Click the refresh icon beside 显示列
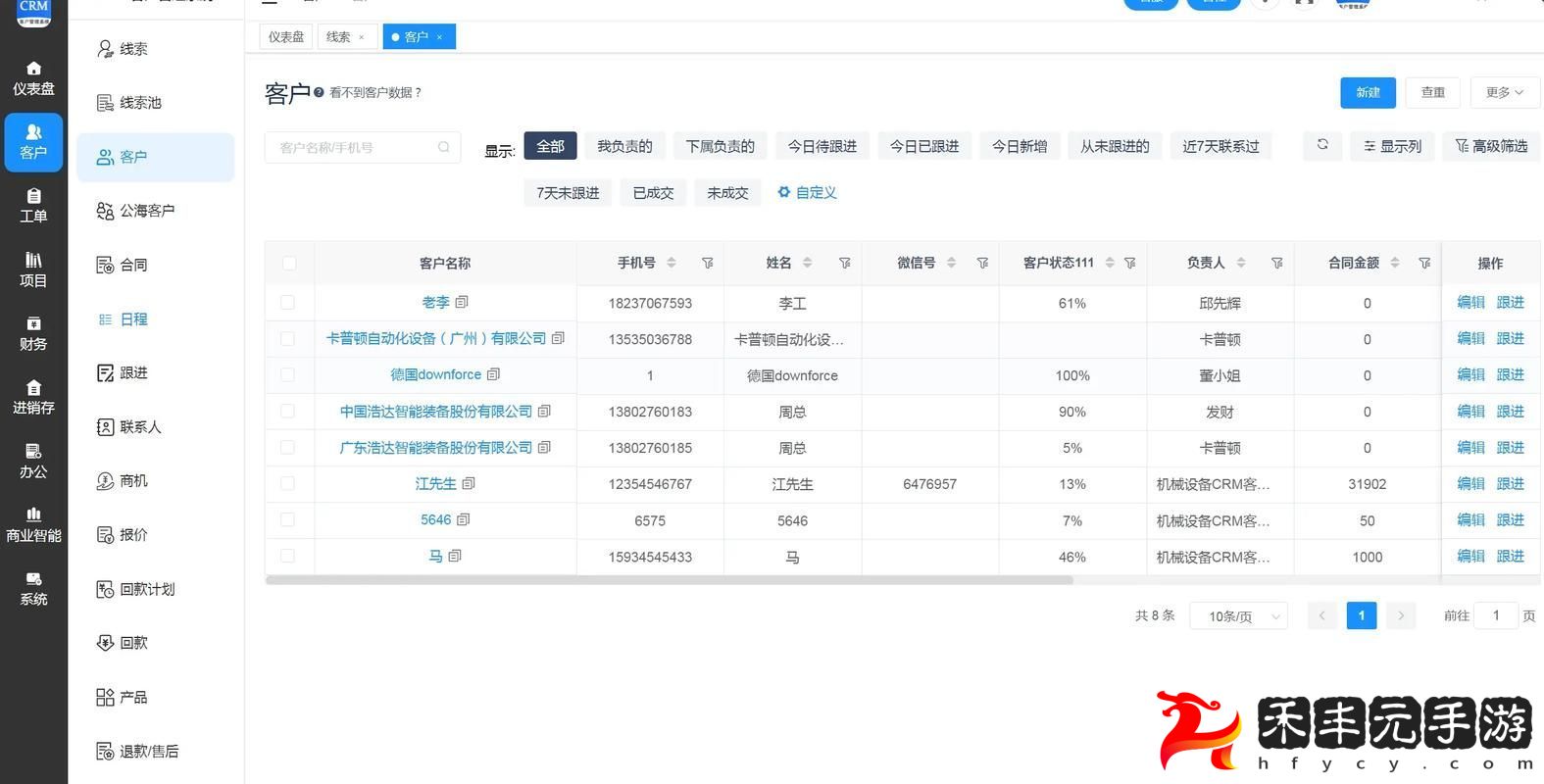The height and width of the screenshot is (784, 1544). point(1322,145)
